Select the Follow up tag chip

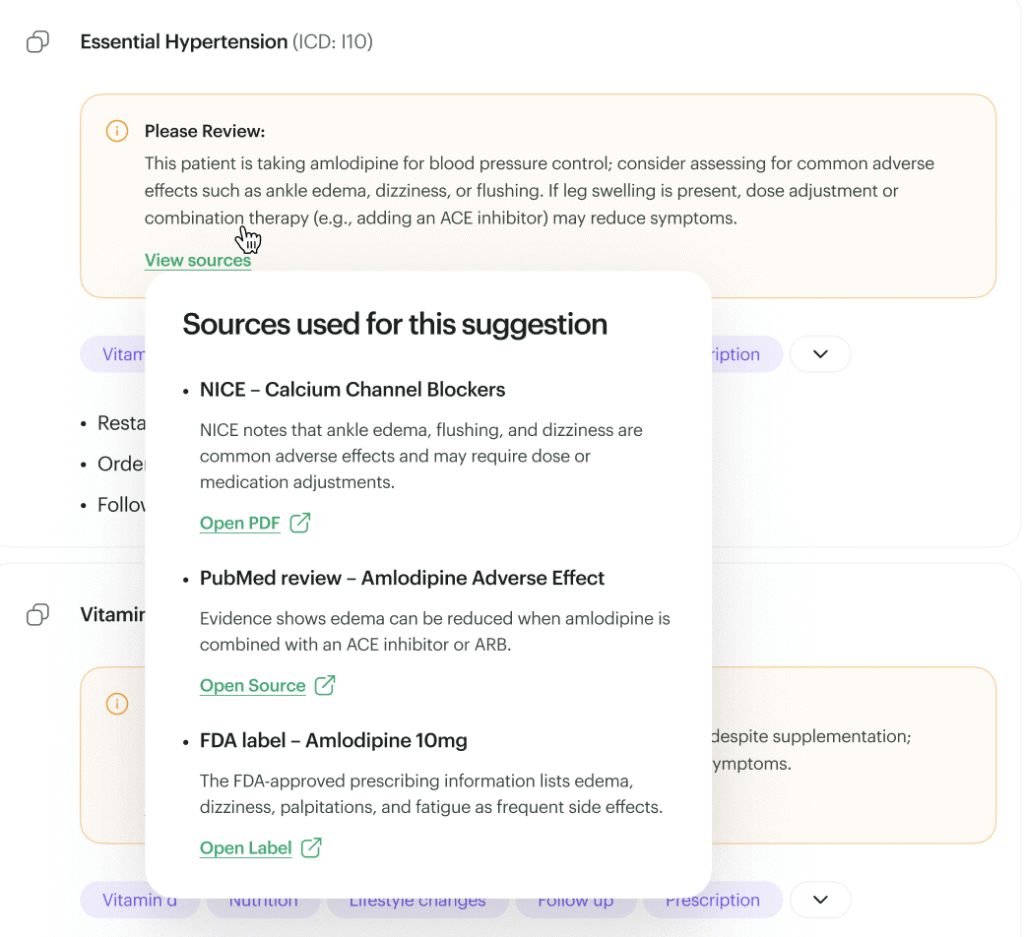[x=575, y=901]
